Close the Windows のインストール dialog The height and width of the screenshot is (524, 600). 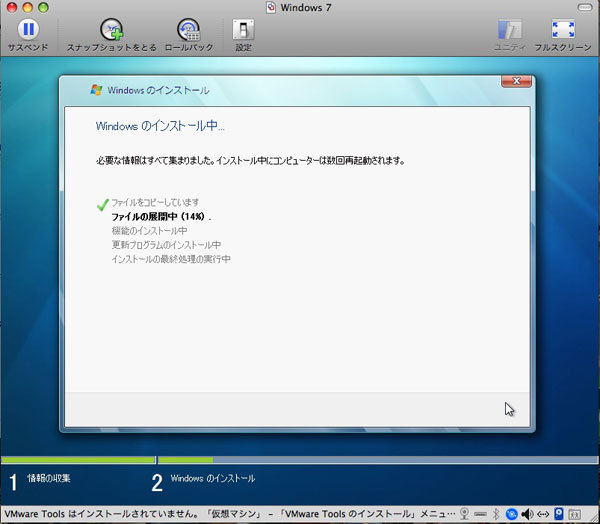coord(516,81)
